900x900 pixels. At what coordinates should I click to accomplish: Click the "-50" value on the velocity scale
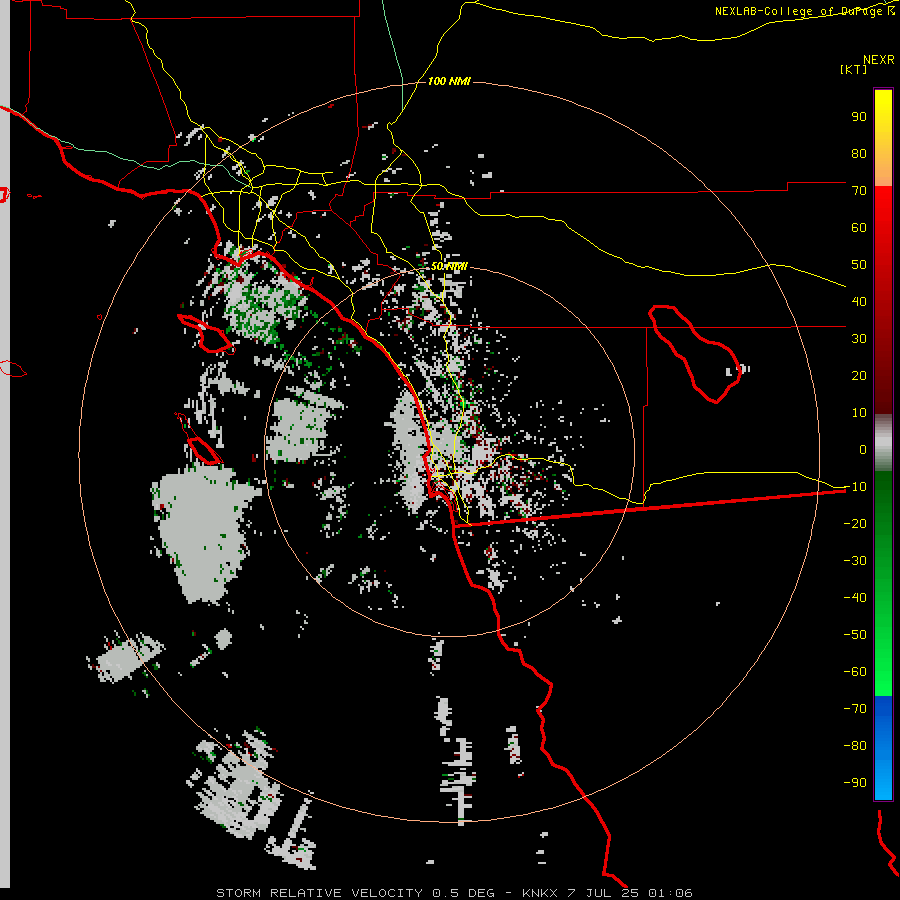[x=855, y=635]
